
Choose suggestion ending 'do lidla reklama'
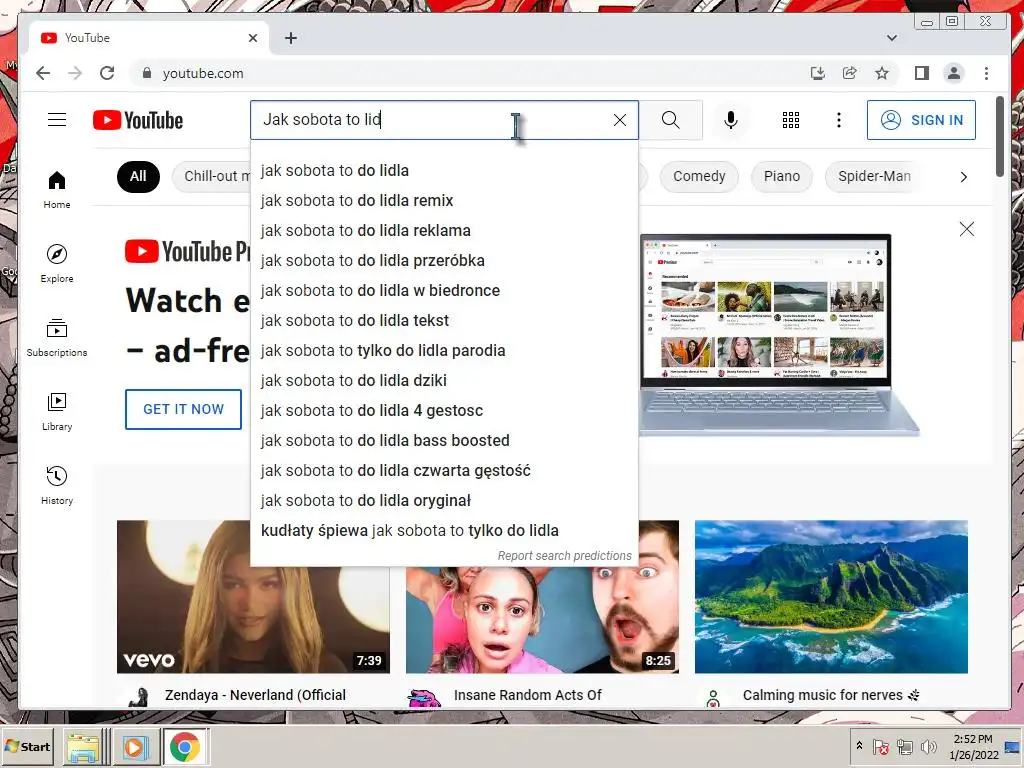click(444, 231)
